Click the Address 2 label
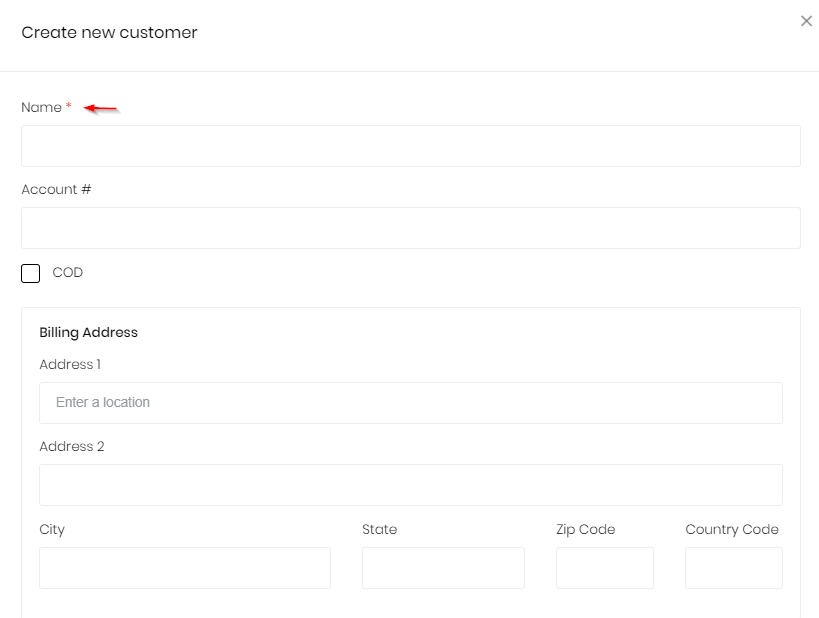This screenshot has height=618, width=819. click(72, 446)
